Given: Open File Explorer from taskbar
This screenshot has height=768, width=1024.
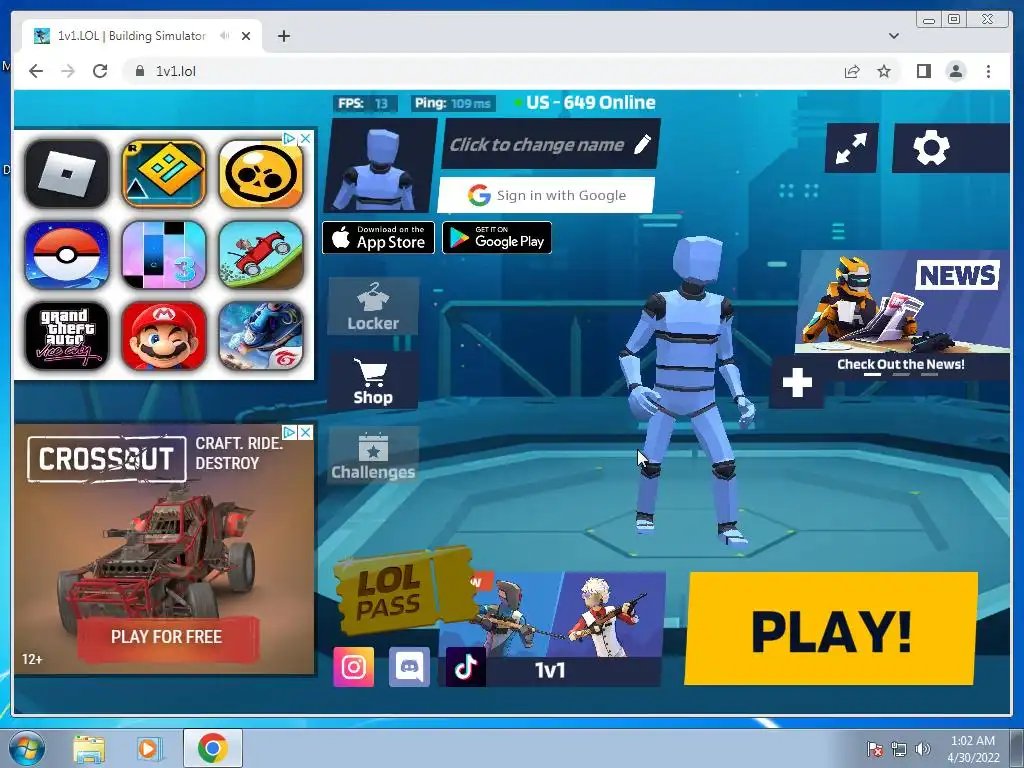Looking at the screenshot, I should pos(89,749).
